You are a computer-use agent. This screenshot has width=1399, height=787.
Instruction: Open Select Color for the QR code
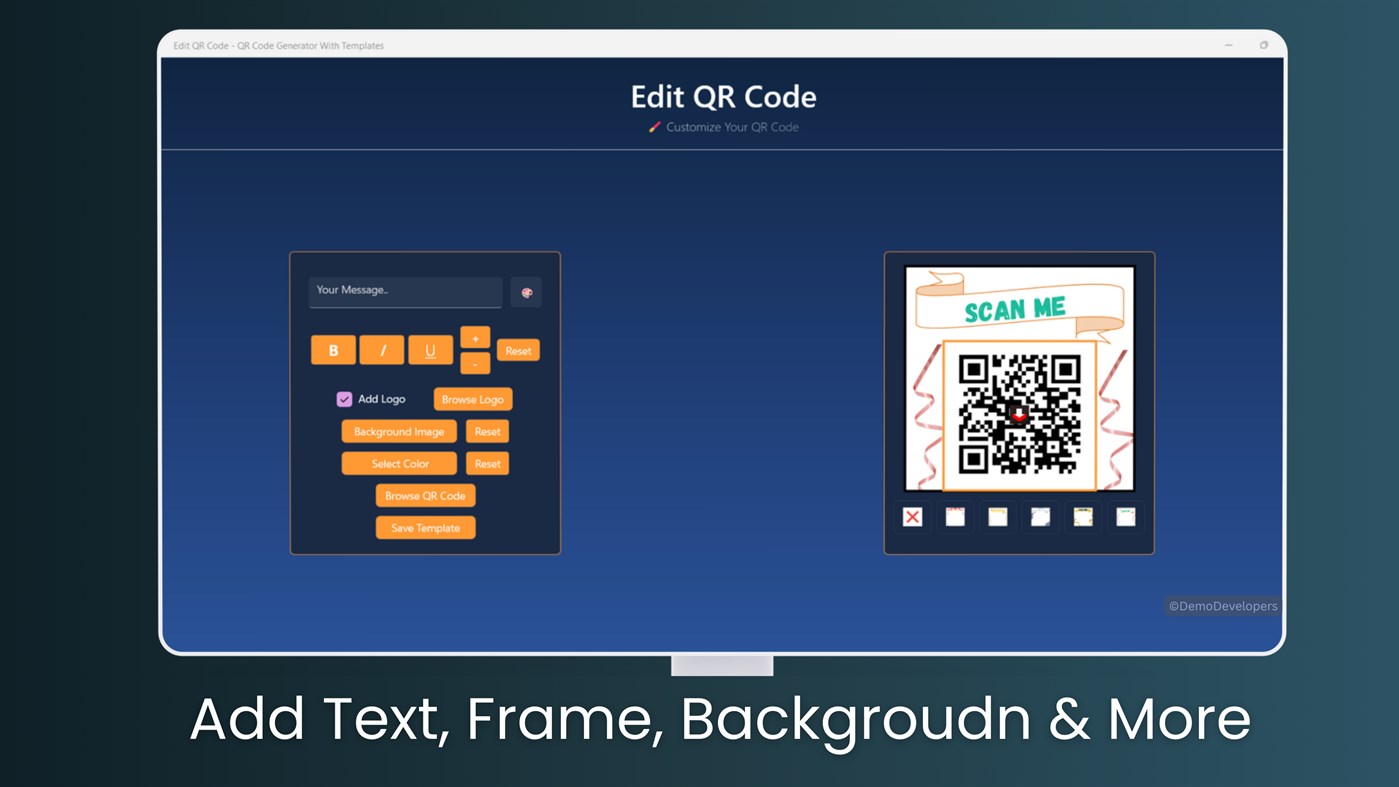tap(398, 463)
